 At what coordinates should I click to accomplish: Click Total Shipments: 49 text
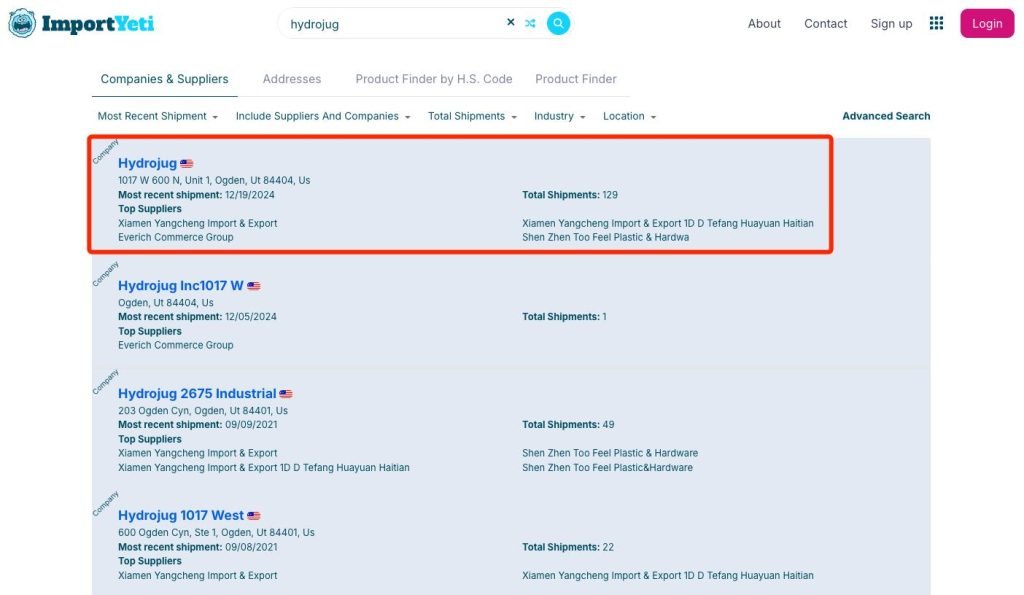click(x=568, y=425)
